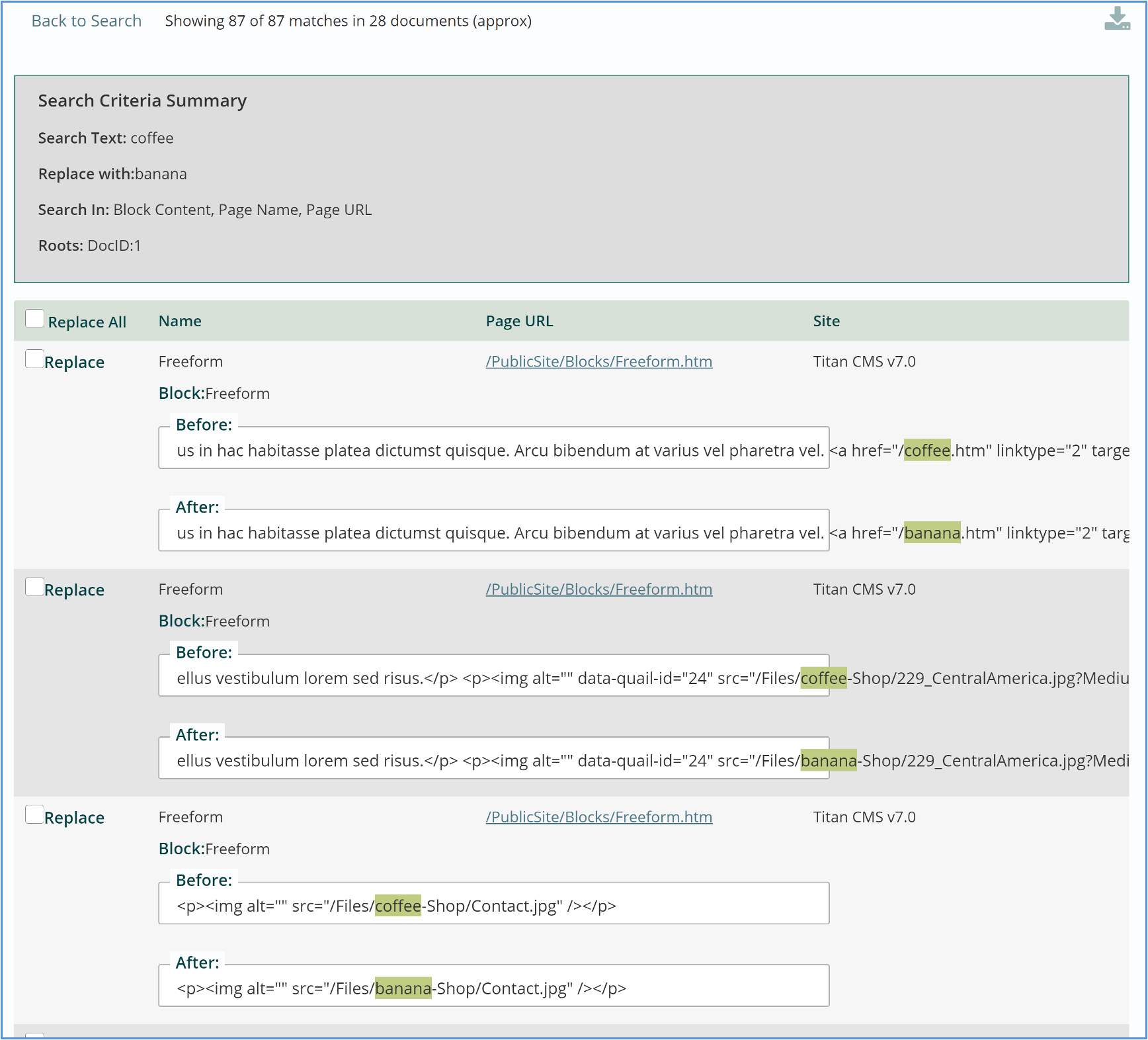Image resolution: width=1148 pixels, height=1040 pixels.
Task: Open second result's Freeform.htm page URL
Action: click(x=598, y=589)
